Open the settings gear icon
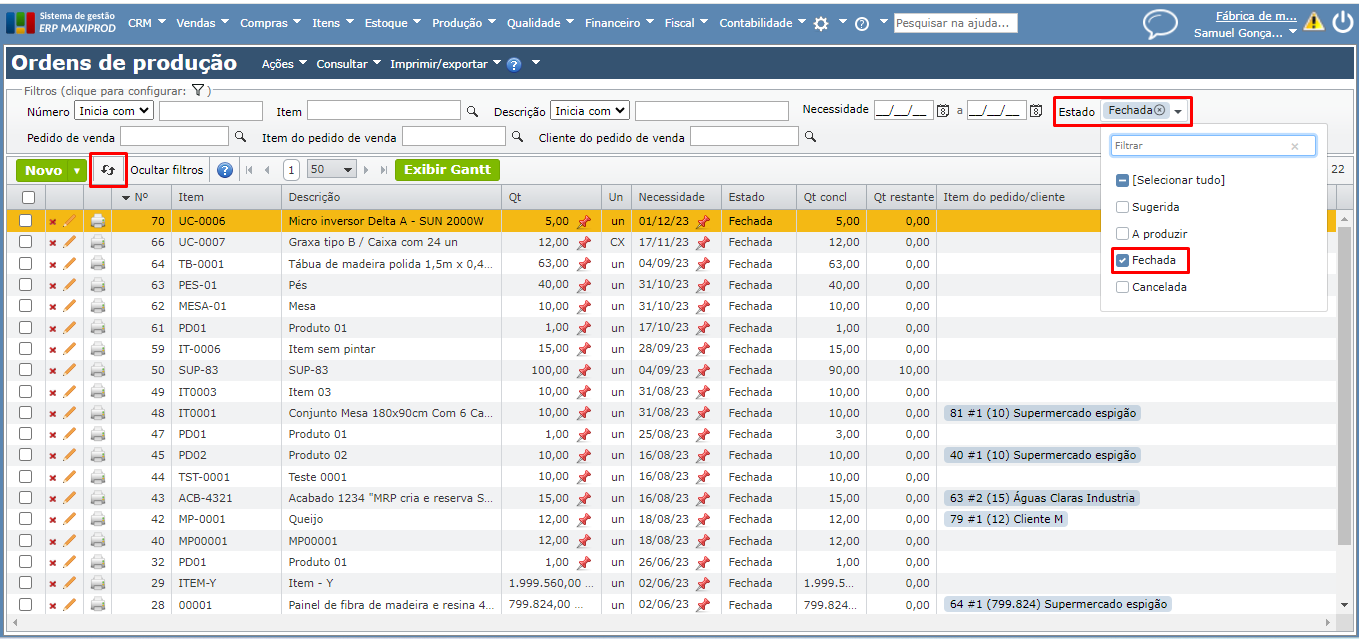1359x639 pixels. click(821, 24)
